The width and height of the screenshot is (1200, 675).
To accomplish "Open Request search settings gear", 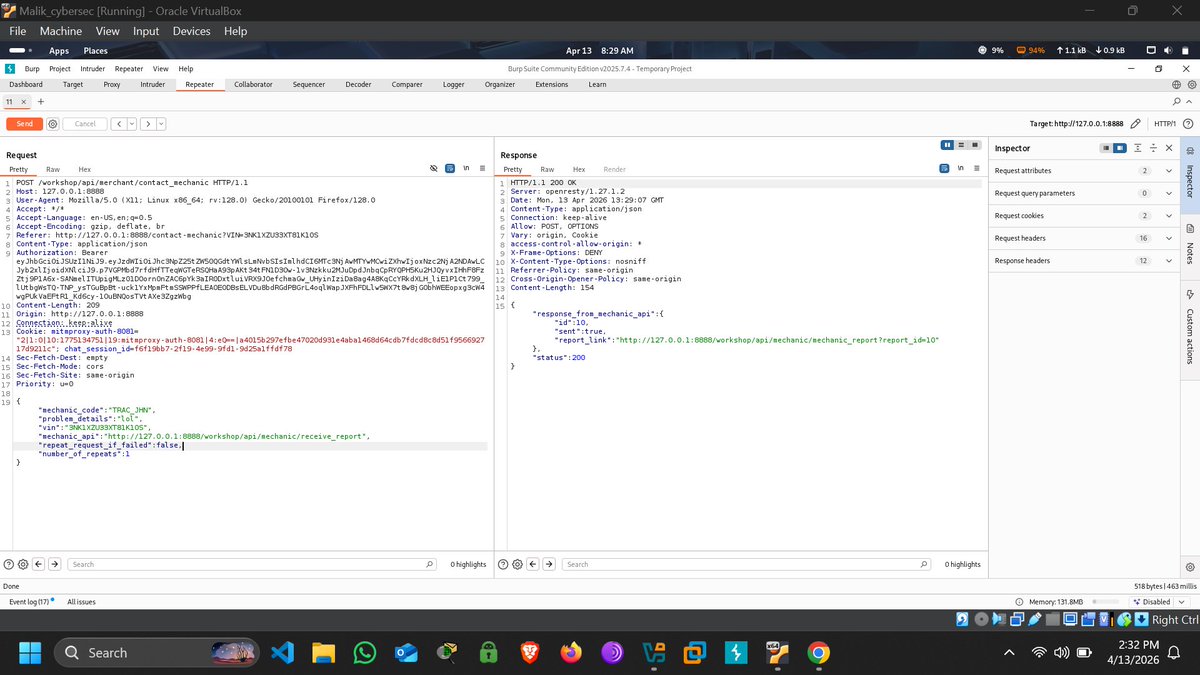I will (x=23, y=564).
